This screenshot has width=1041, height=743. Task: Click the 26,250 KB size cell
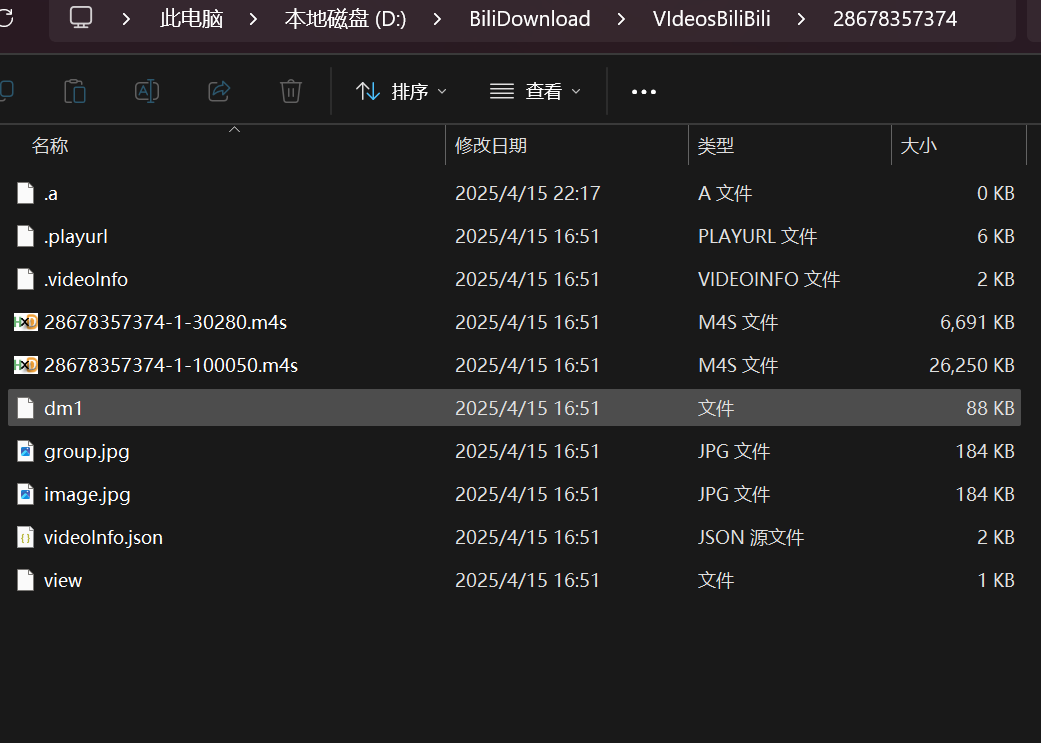point(972,365)
